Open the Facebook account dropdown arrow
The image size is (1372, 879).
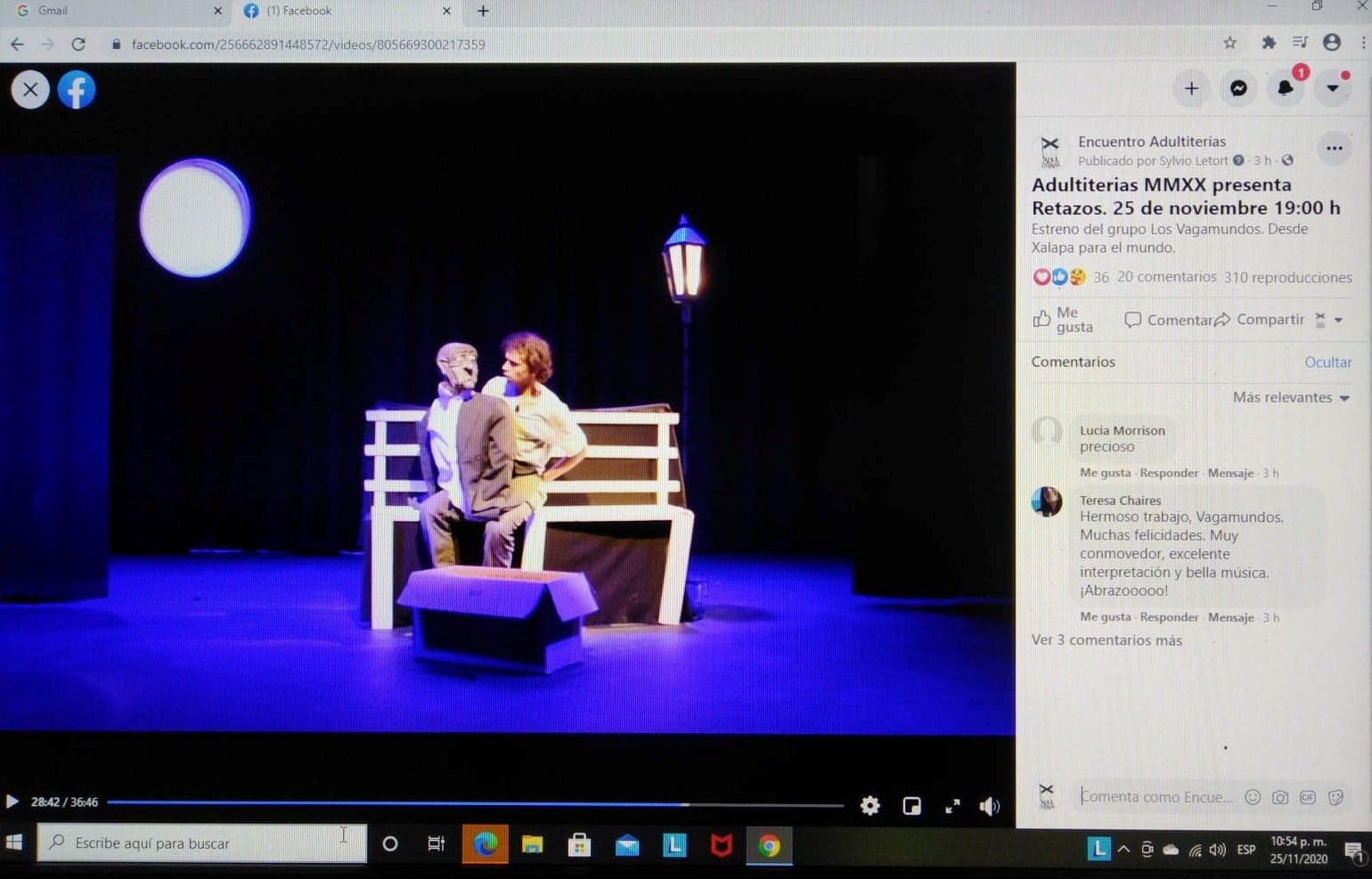tap(1333, 88)
